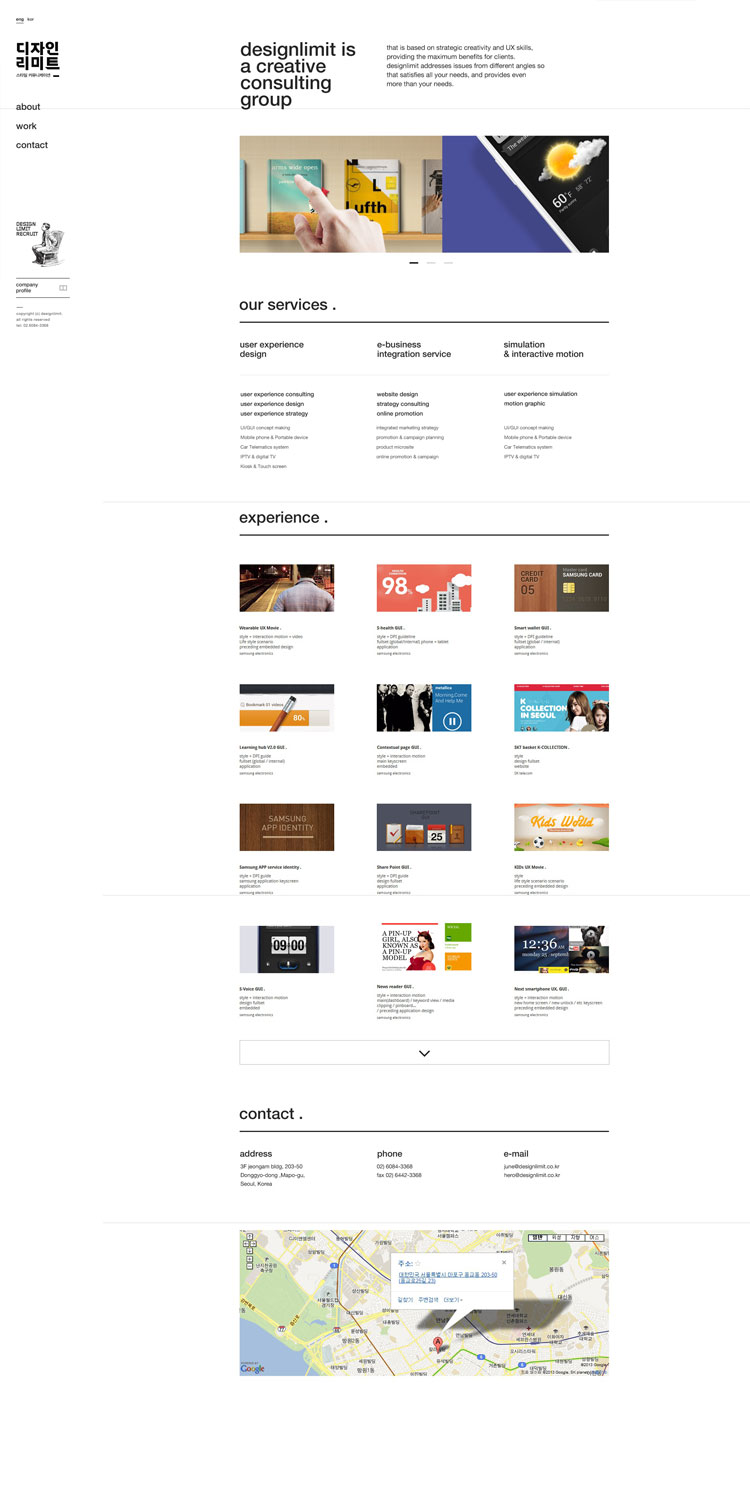Click S-health GUI project title

(391, 627)
